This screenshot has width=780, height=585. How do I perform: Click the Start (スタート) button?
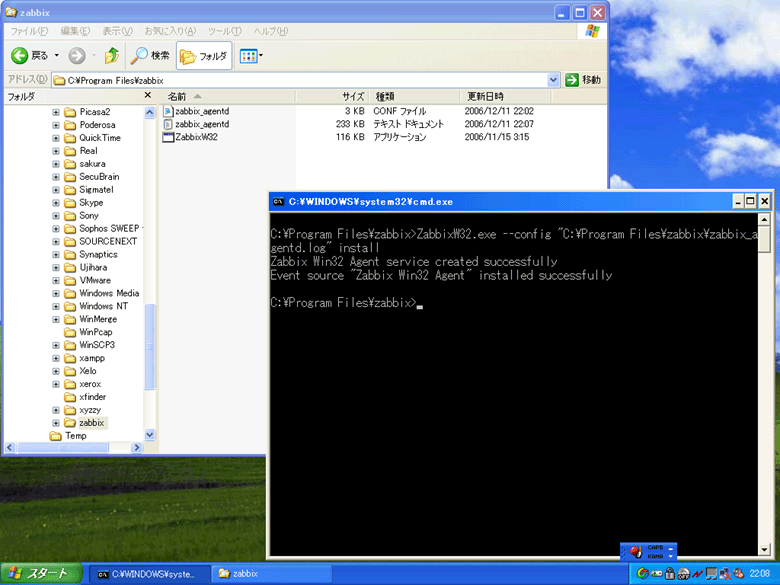point(39,574)
